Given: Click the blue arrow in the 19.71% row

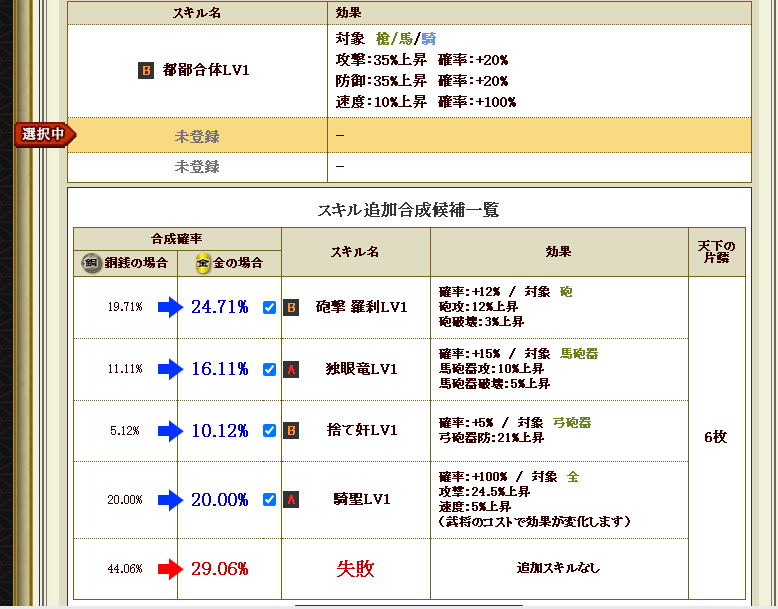Looking at the screenshot, I should [x=170, y=307].
